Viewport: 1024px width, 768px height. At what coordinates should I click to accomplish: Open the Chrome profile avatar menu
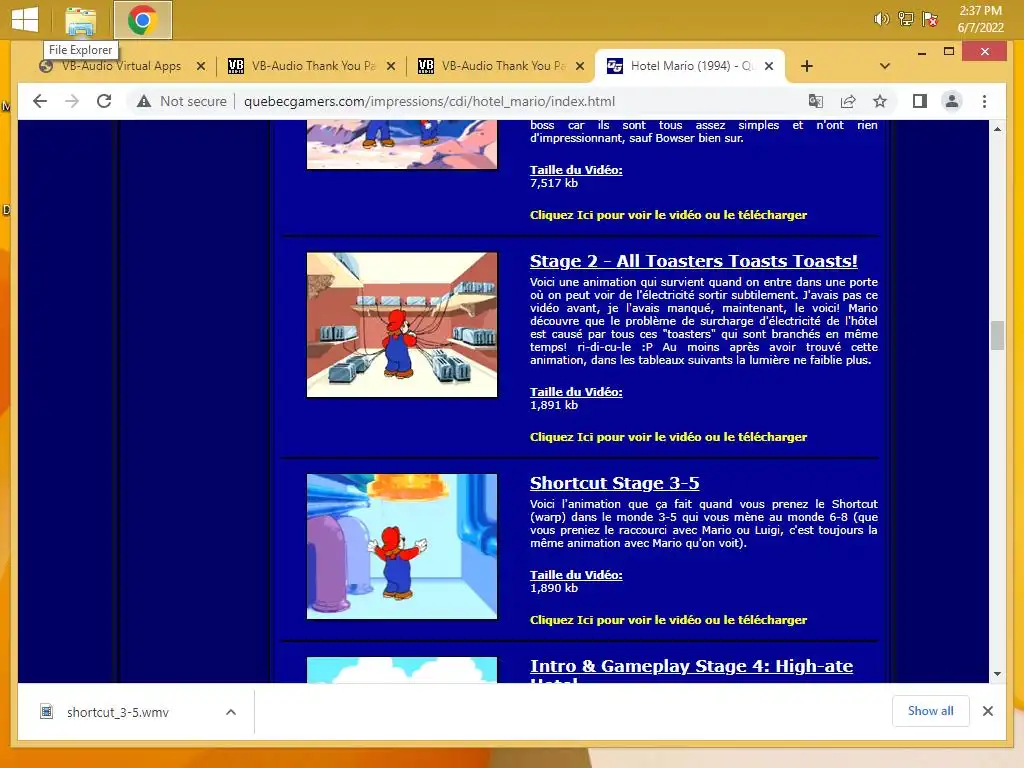click(x=952, y=101)
